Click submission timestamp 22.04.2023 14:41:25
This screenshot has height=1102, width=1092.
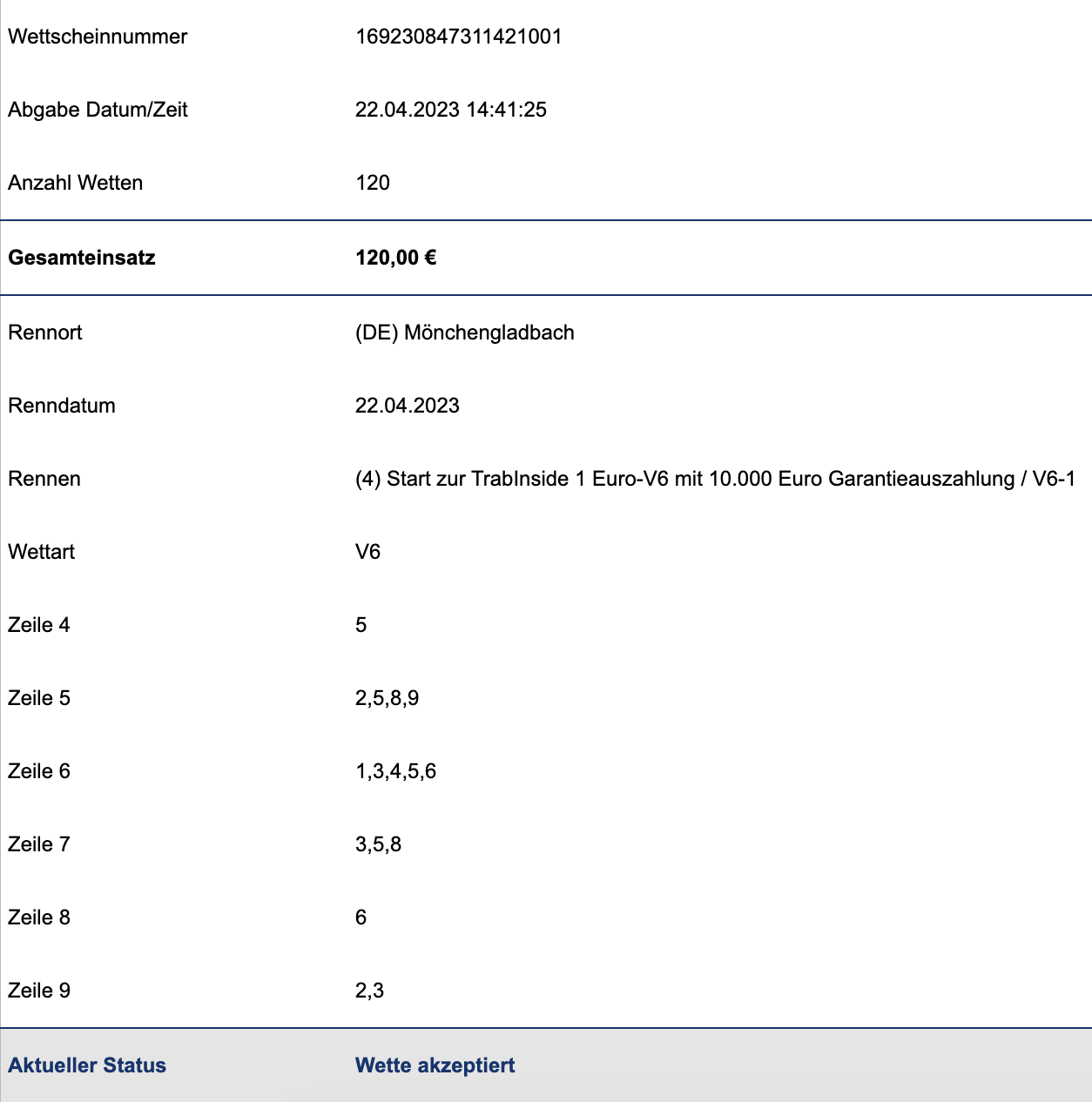[x=451, y=110]
